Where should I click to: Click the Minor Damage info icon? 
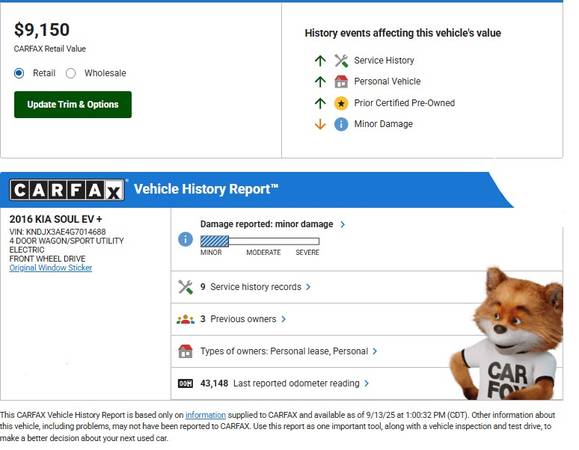pos(341,124)
